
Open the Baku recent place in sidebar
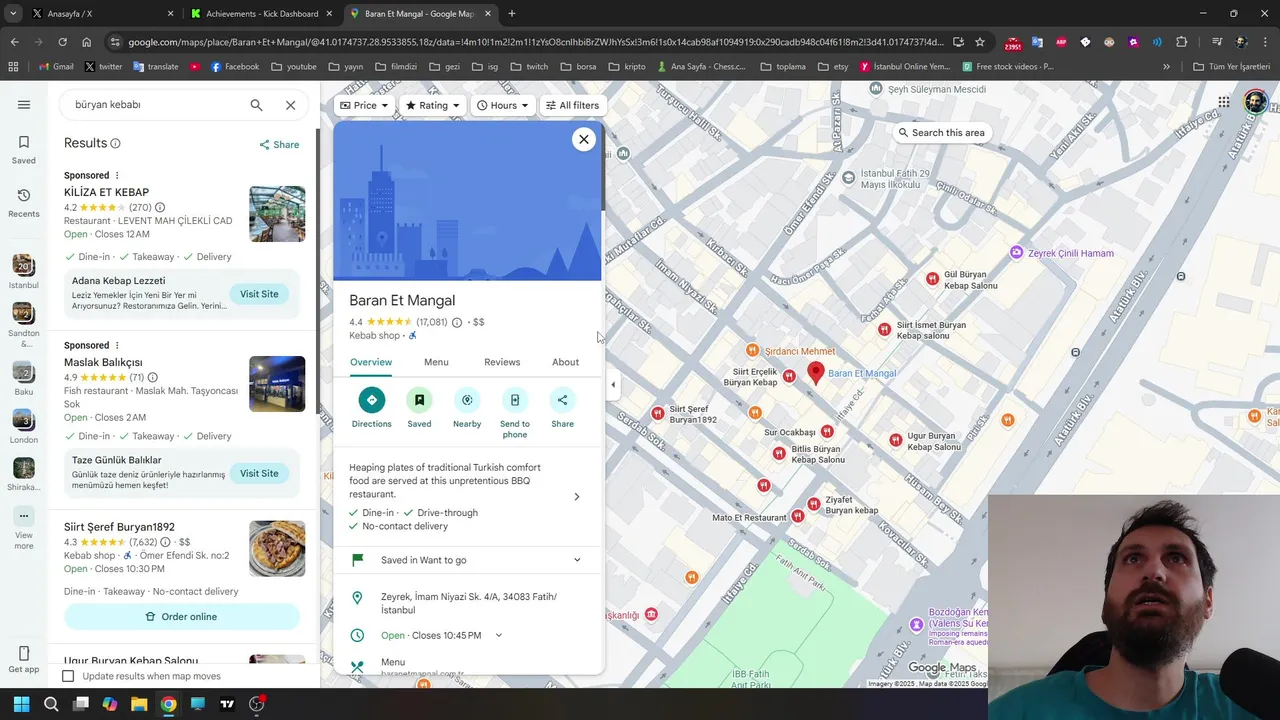click(24, 380)
